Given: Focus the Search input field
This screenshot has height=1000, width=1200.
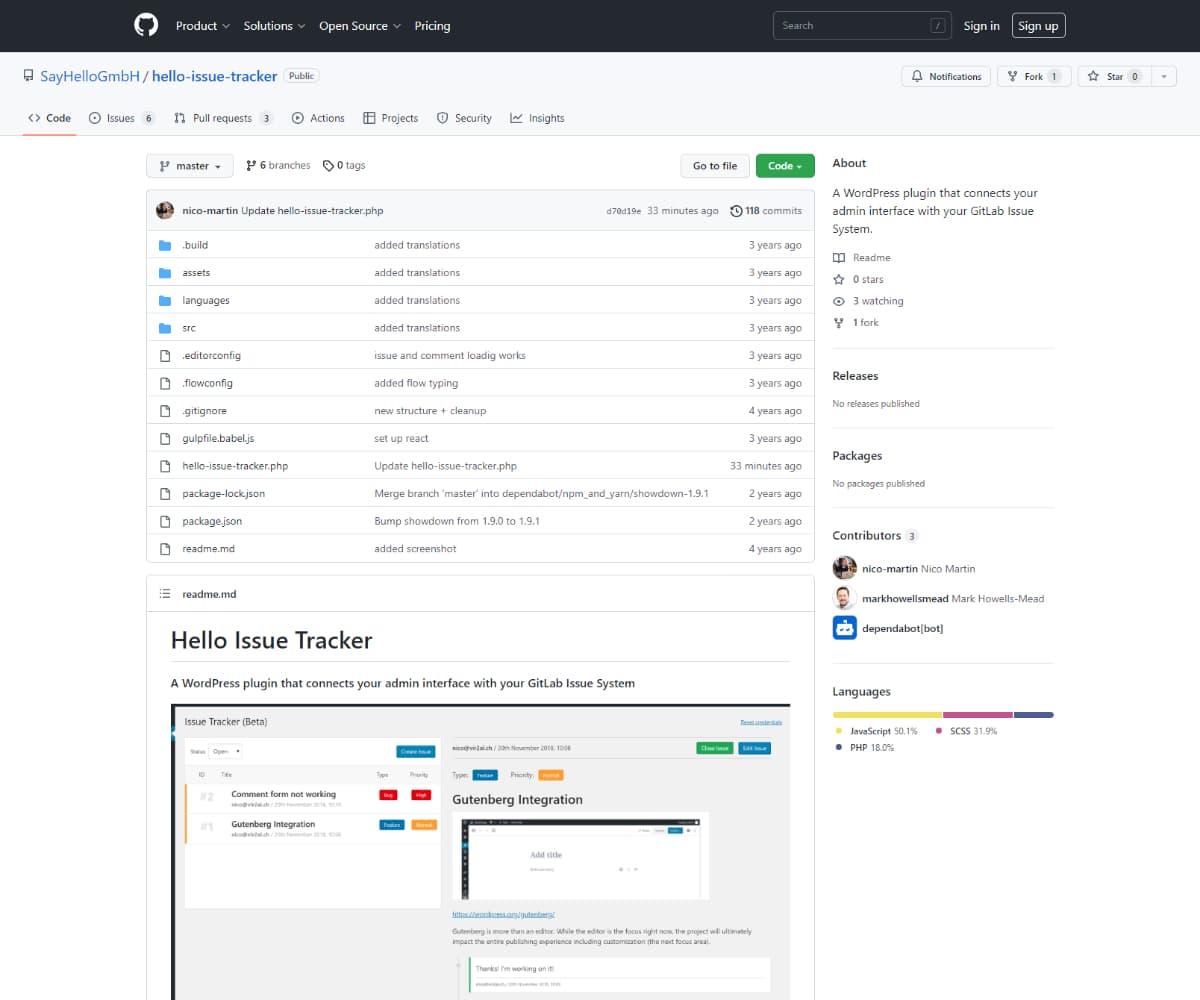Looking at the screenshot, I should point(862,26).
